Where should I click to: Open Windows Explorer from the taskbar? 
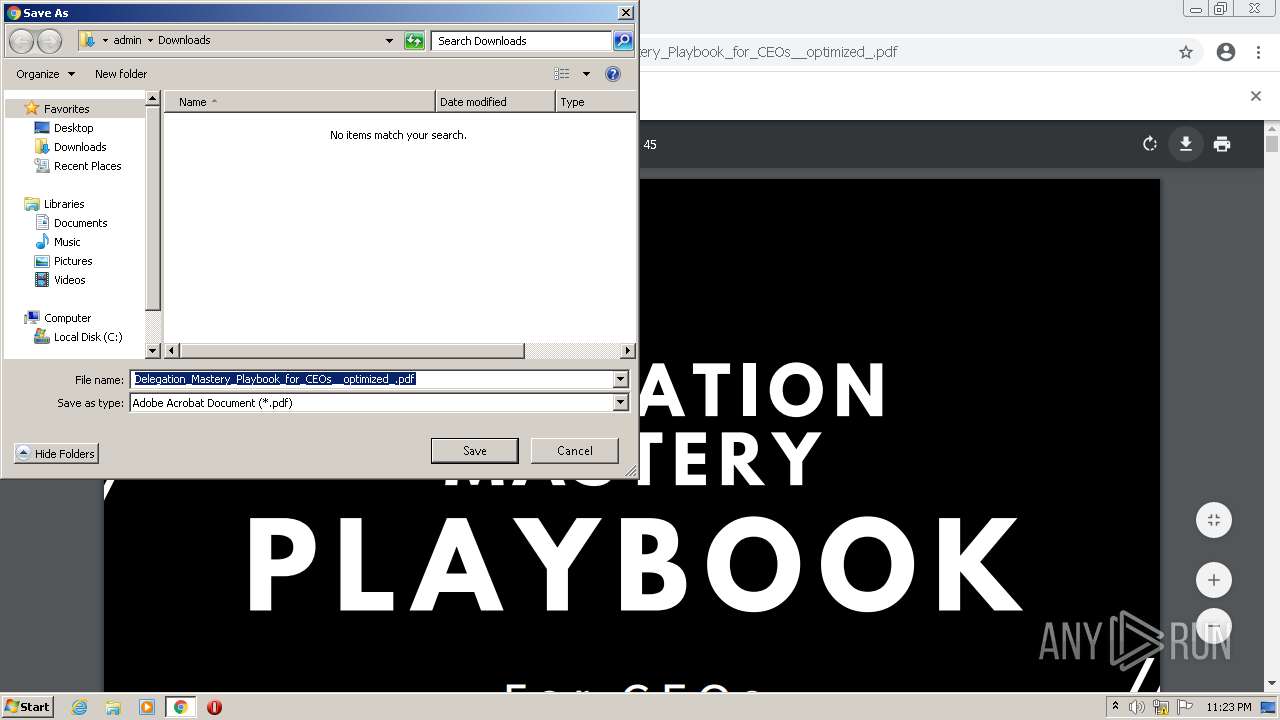(x=113, y=707)
